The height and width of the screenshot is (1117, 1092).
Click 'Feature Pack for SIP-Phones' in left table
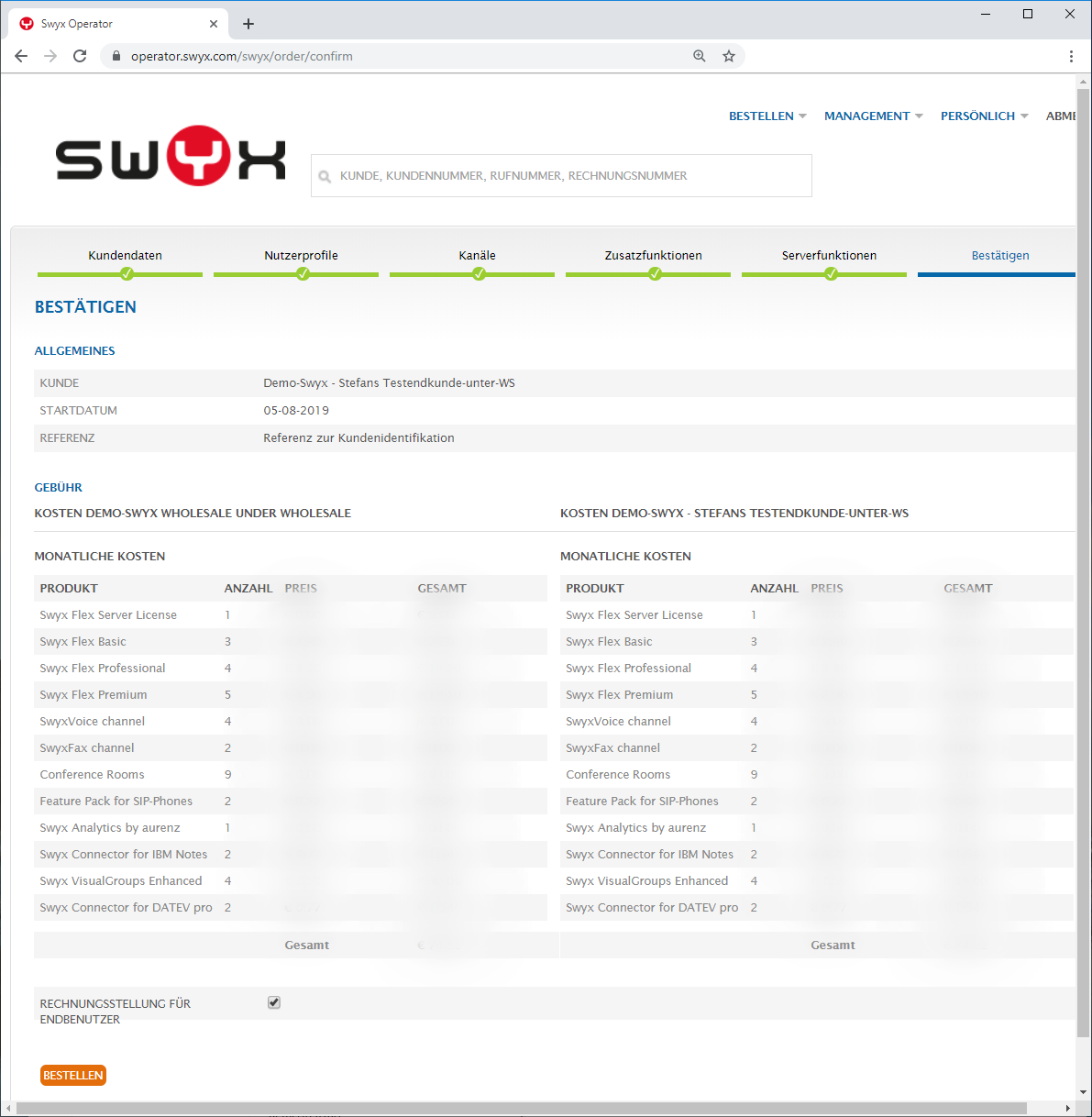[x=116, y=802]
